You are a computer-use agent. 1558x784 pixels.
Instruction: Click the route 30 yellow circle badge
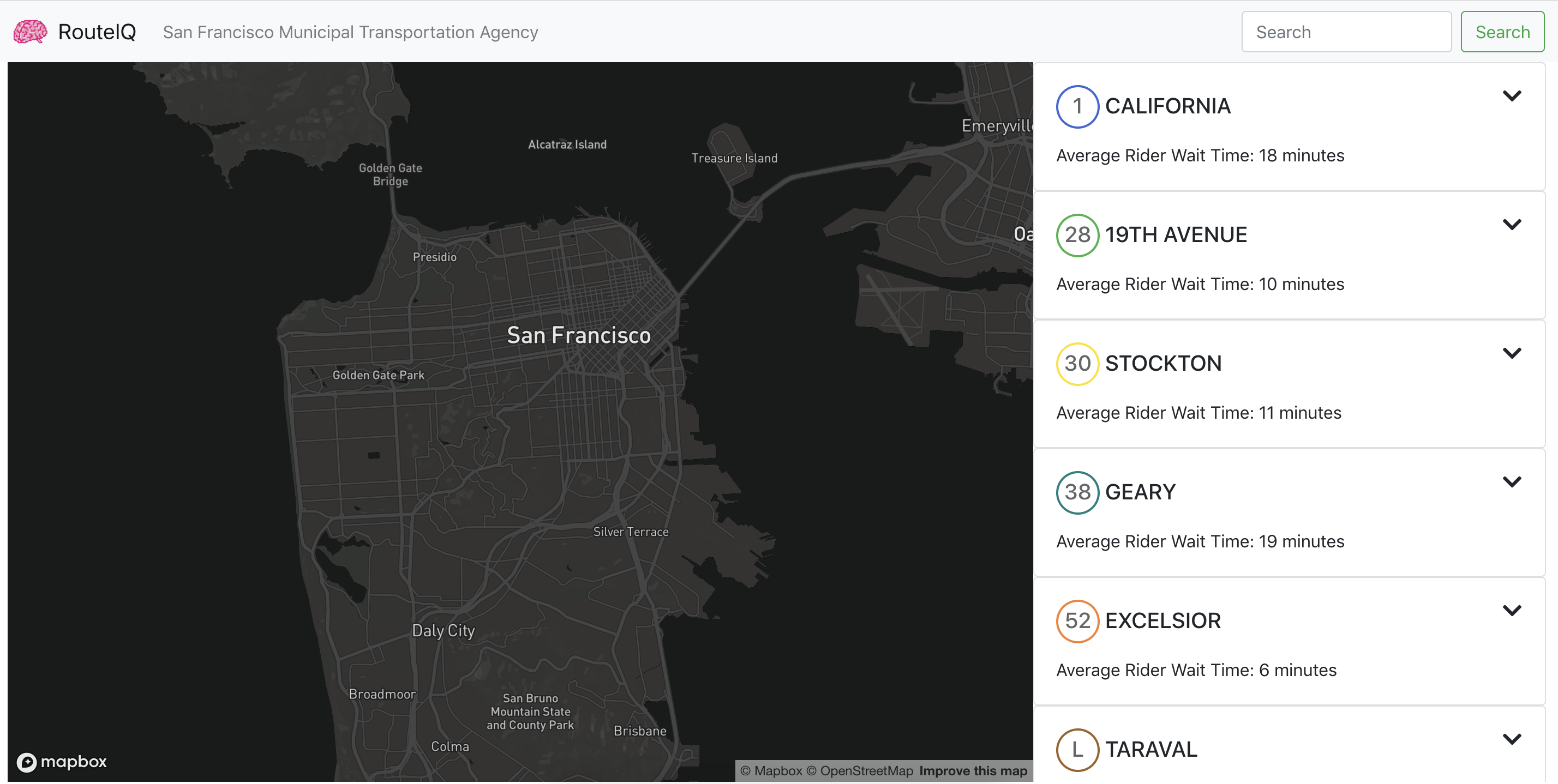click(1077, 364)
